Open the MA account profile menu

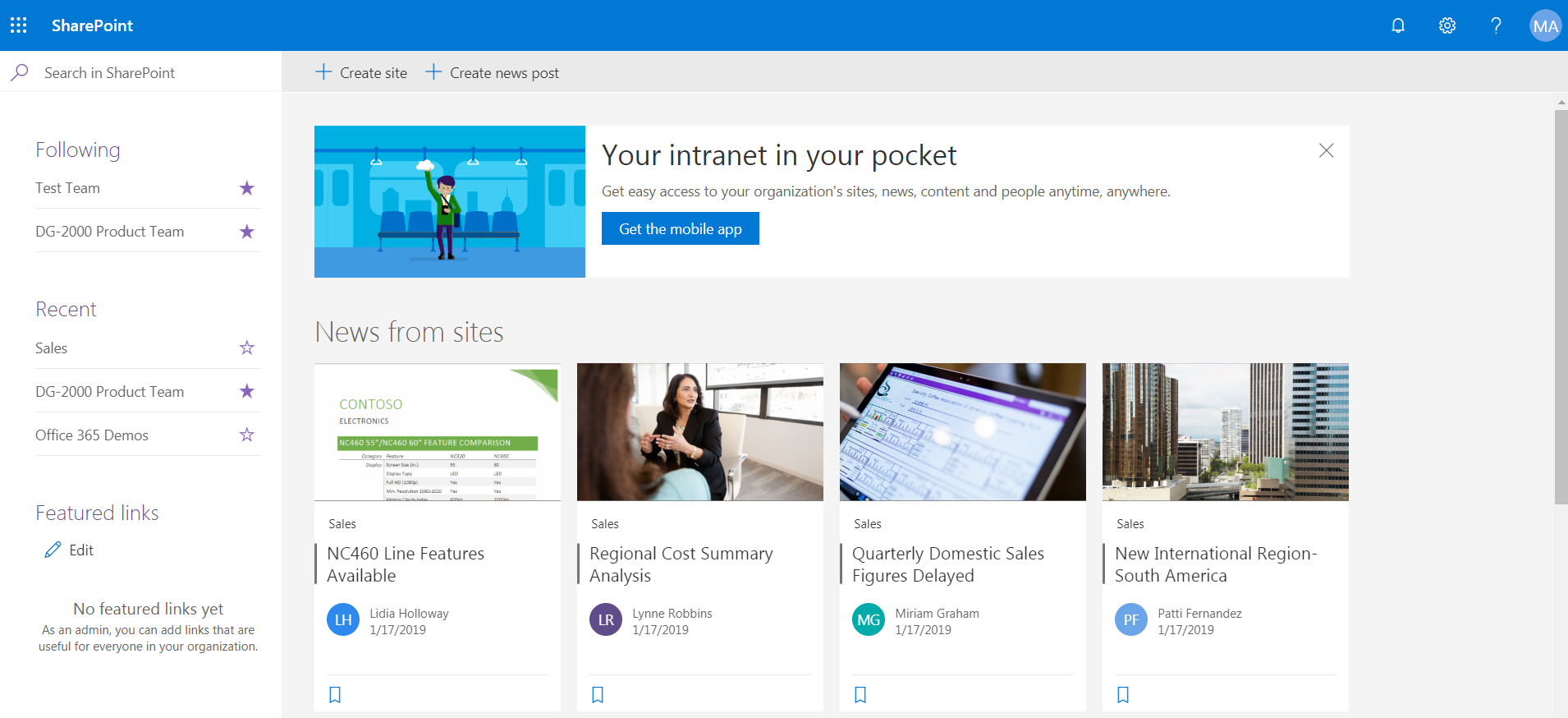1545,25
